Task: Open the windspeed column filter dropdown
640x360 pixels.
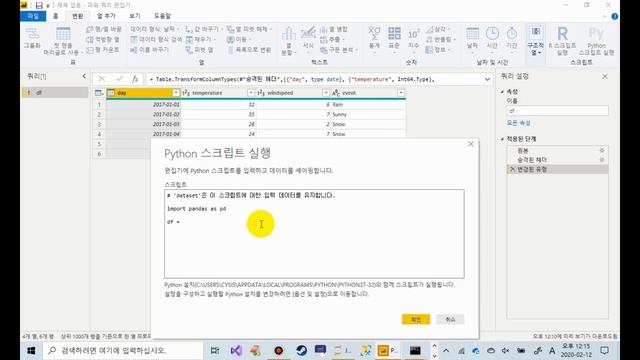Action: pos(326,93)
